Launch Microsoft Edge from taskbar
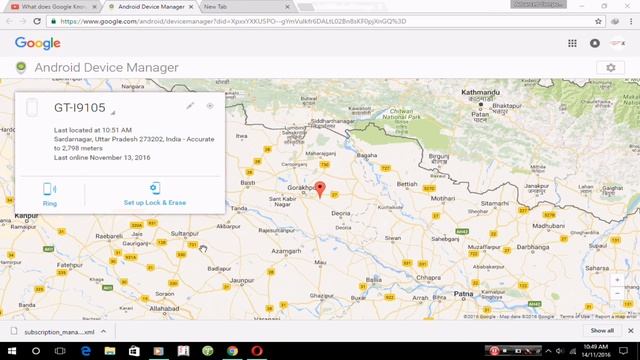This screenshot has width=640, height=360. 86,351
